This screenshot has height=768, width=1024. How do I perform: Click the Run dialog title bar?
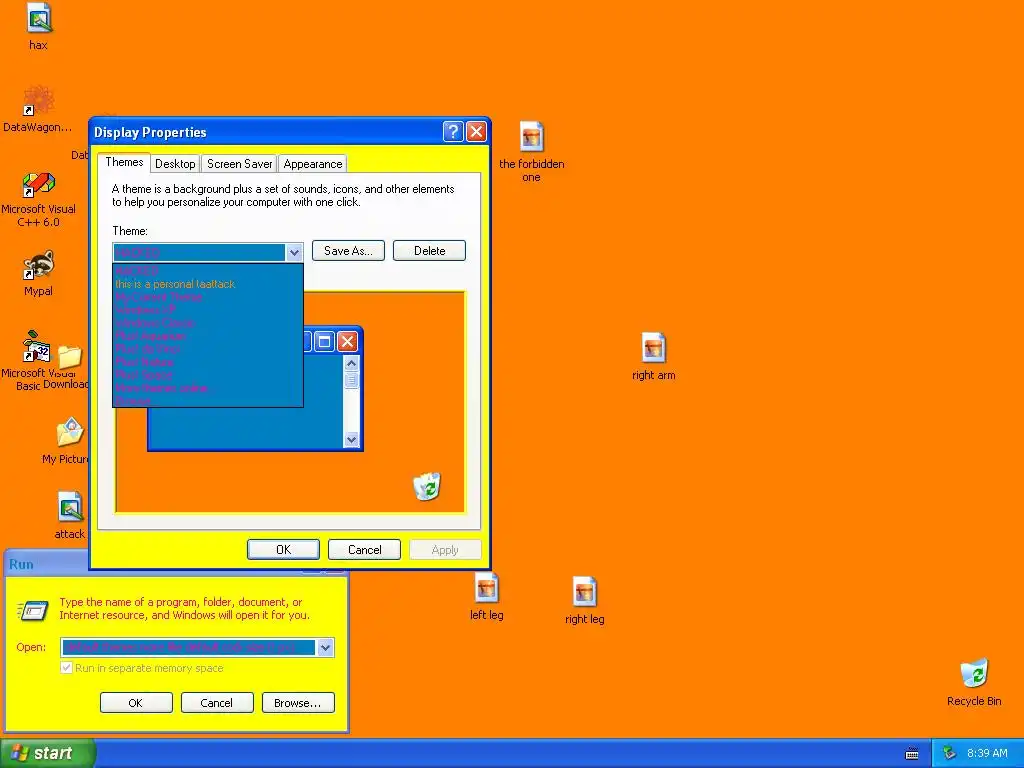click(x=47, y=564)
